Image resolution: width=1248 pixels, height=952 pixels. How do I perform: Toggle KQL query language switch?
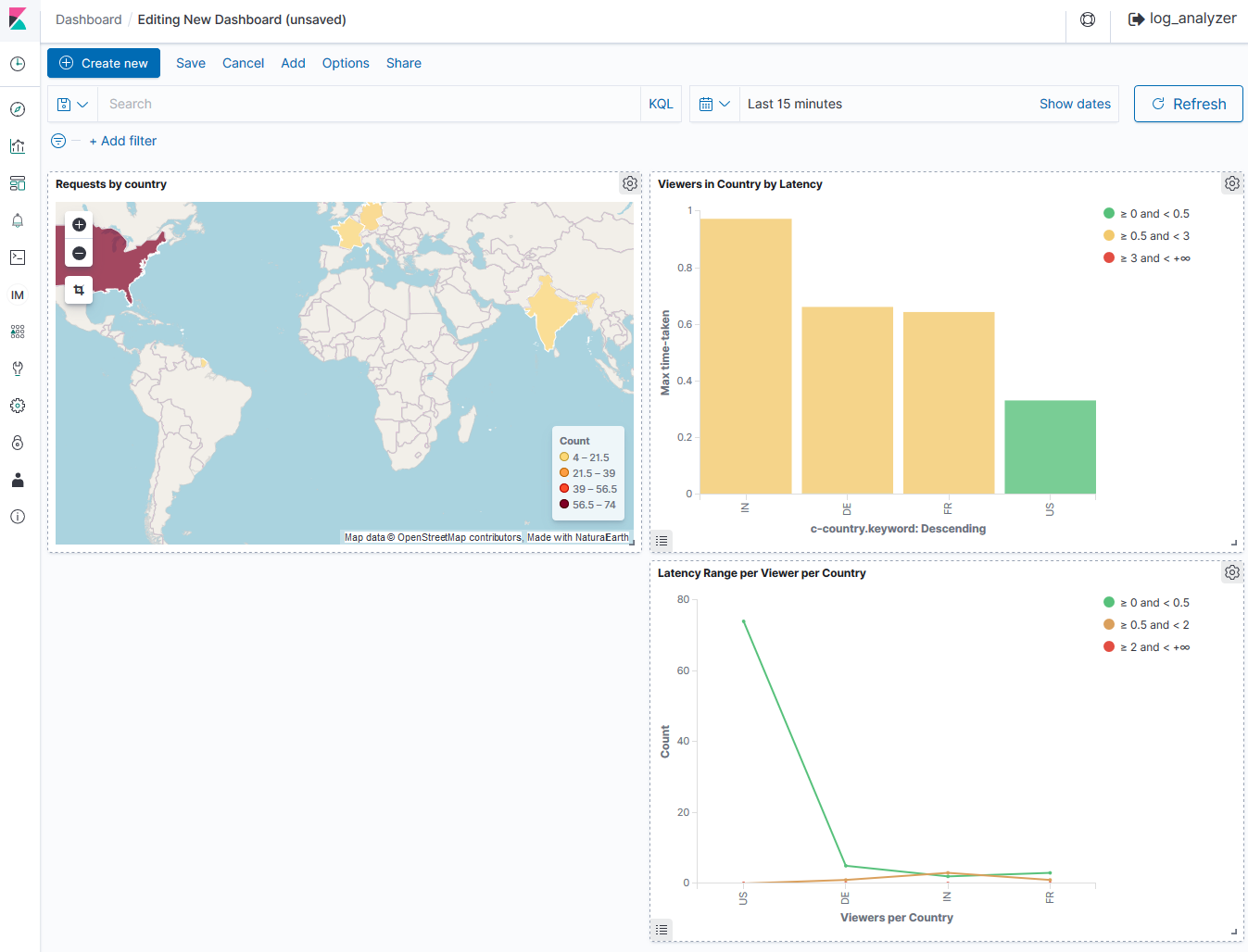click(x=661, y=104)
